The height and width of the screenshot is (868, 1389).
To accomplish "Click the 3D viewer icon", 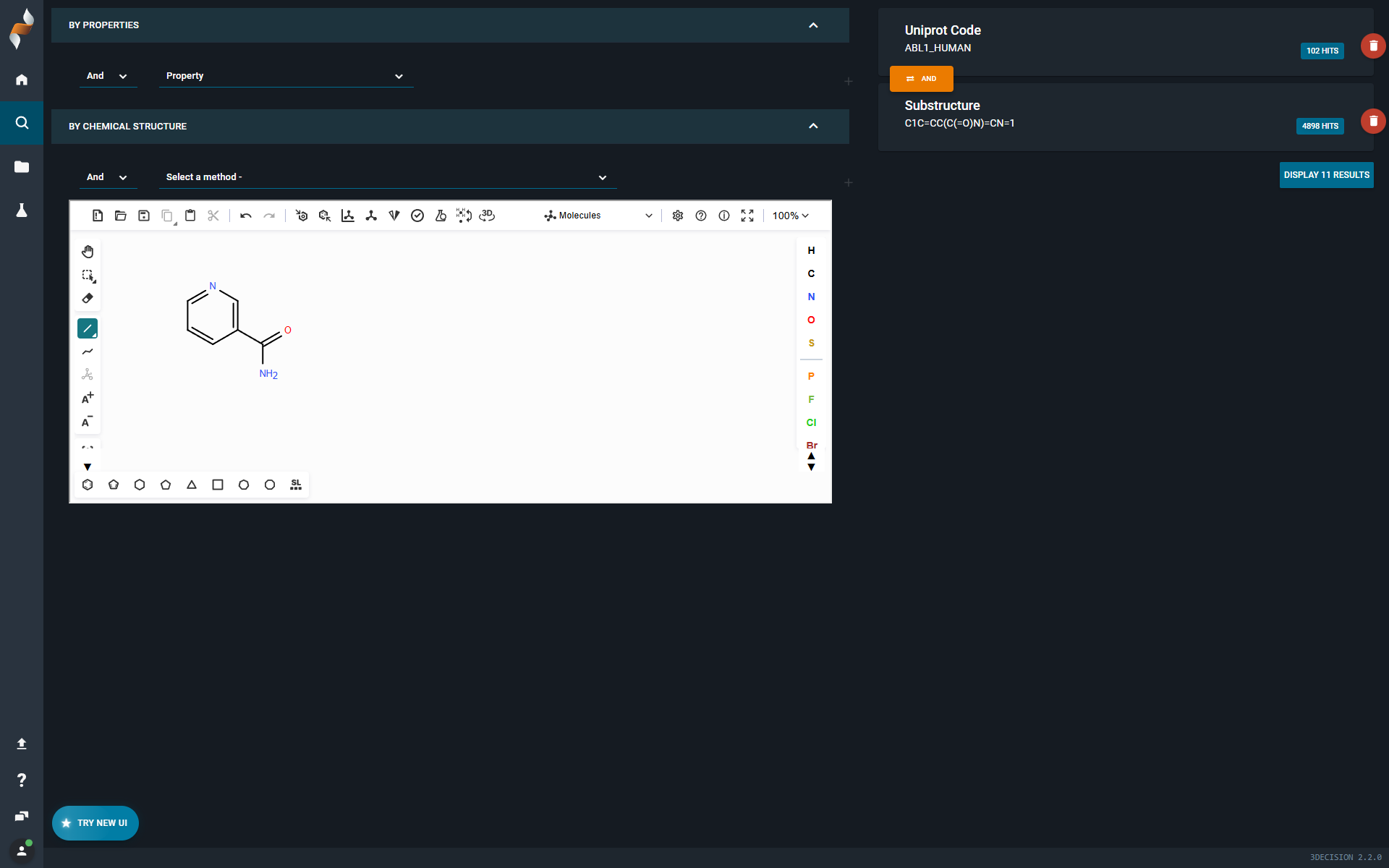I will click(x=487, y=216).
